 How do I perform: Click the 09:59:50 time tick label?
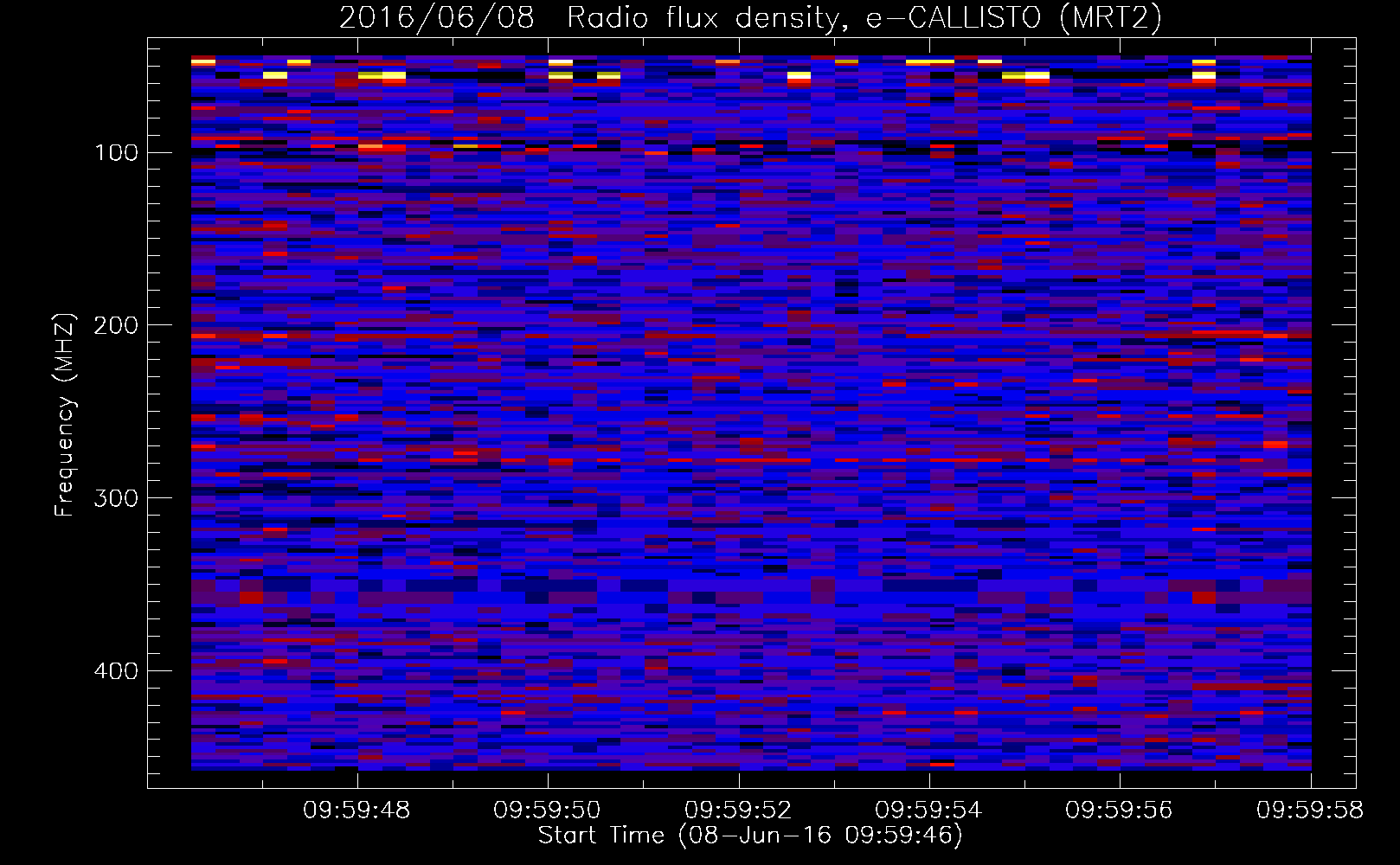click(x=547, y=811)
